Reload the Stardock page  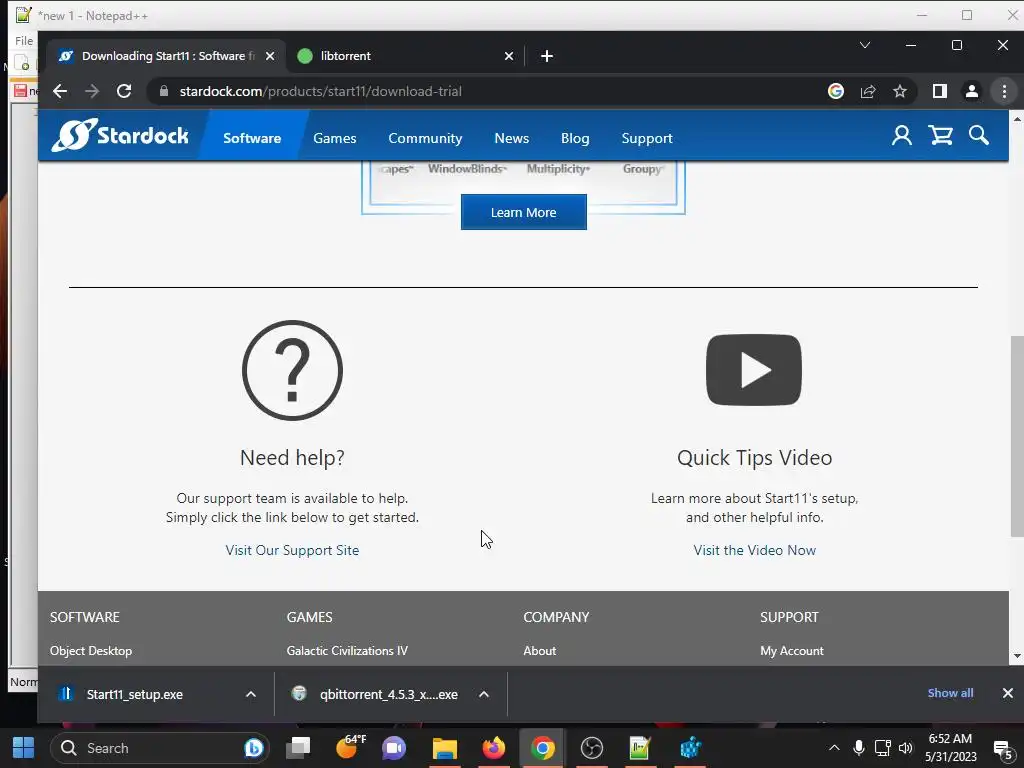(124, 91)
